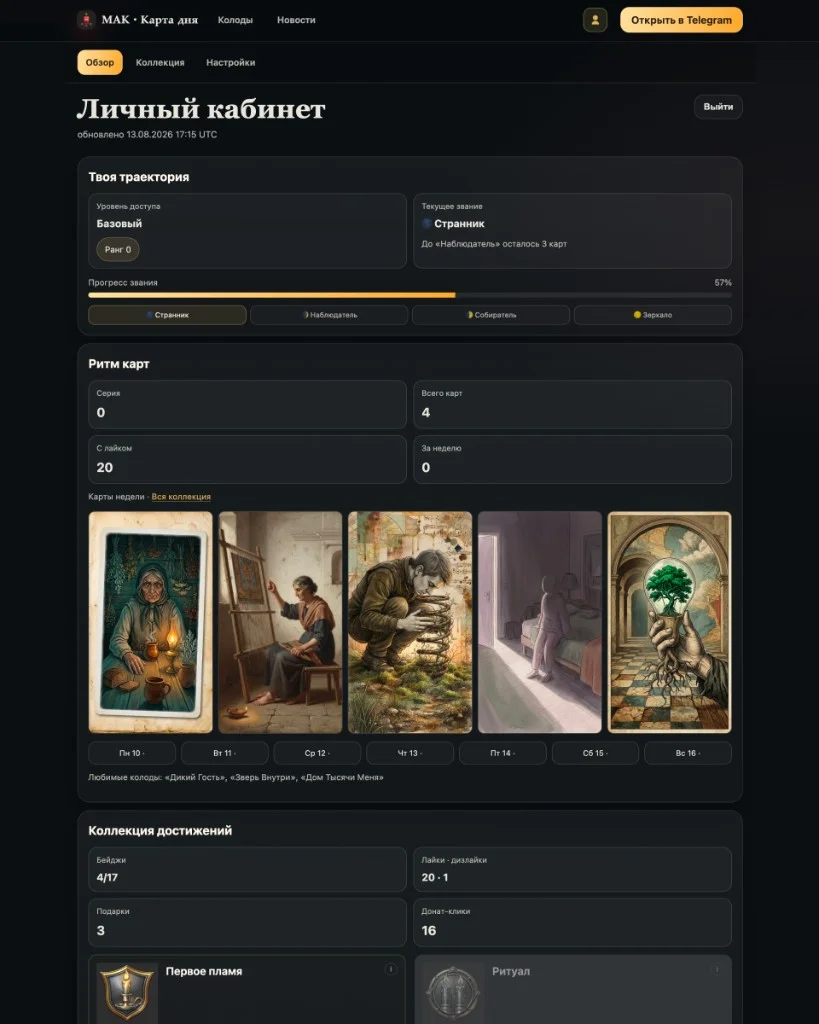Click the MAK logo icon in header
The image size is (819, 1024).
tap(86, 20)
